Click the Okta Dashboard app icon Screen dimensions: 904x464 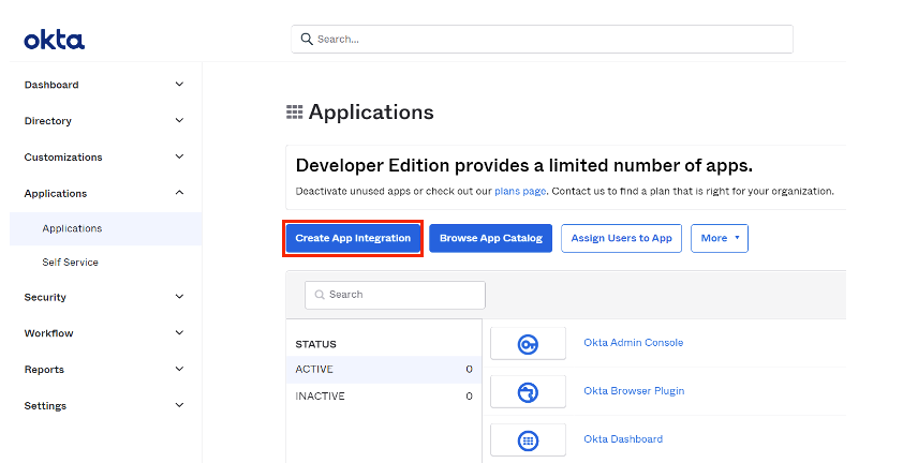click(x=528, y=440)
